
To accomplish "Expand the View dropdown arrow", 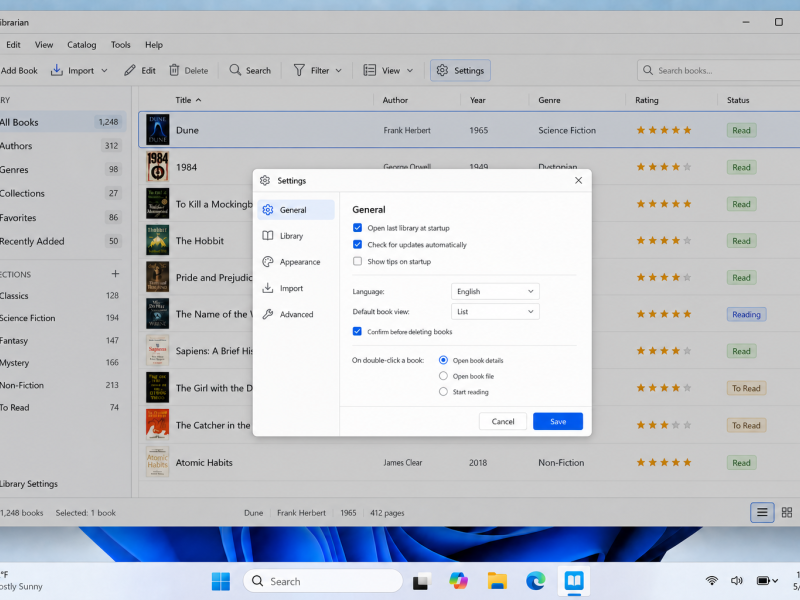I will tap(410, 70).
